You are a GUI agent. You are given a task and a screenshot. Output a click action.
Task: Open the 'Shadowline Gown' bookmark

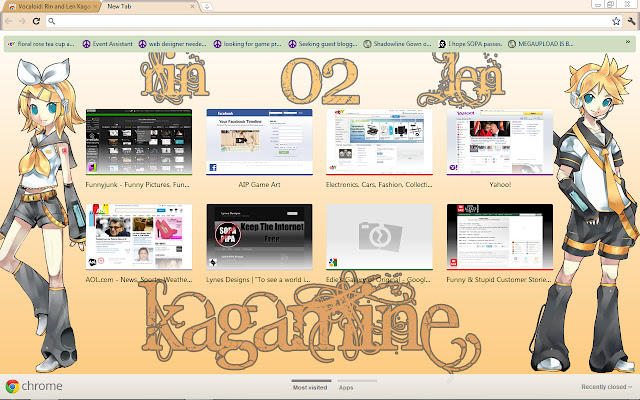pyautogui.click(x=397, y=44)
